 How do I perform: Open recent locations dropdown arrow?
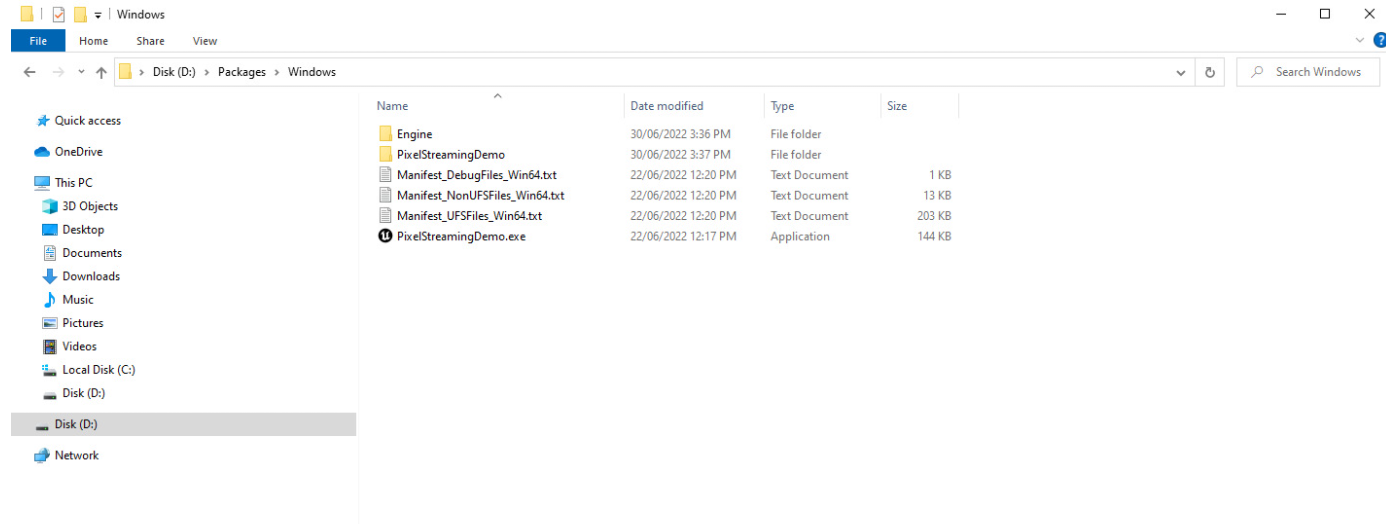click(81, 72)
